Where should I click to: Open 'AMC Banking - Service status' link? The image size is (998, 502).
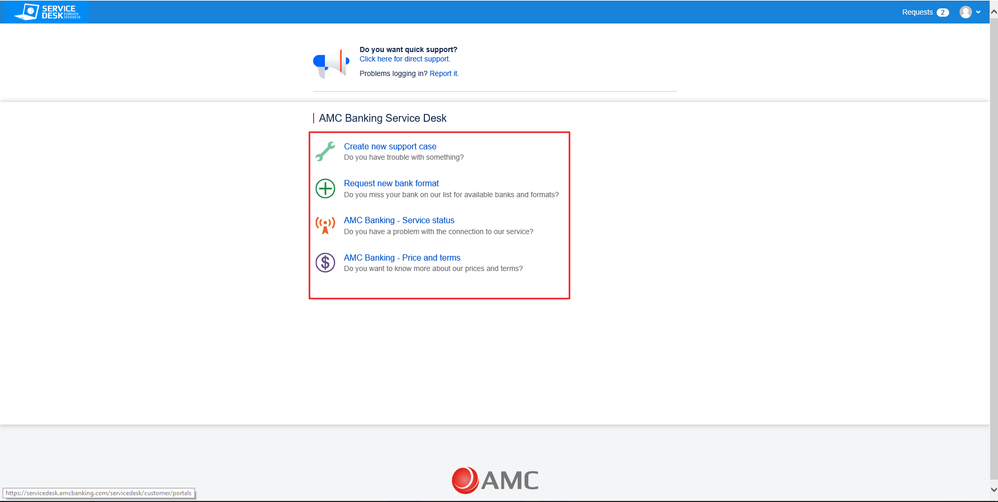pos(399,220)
